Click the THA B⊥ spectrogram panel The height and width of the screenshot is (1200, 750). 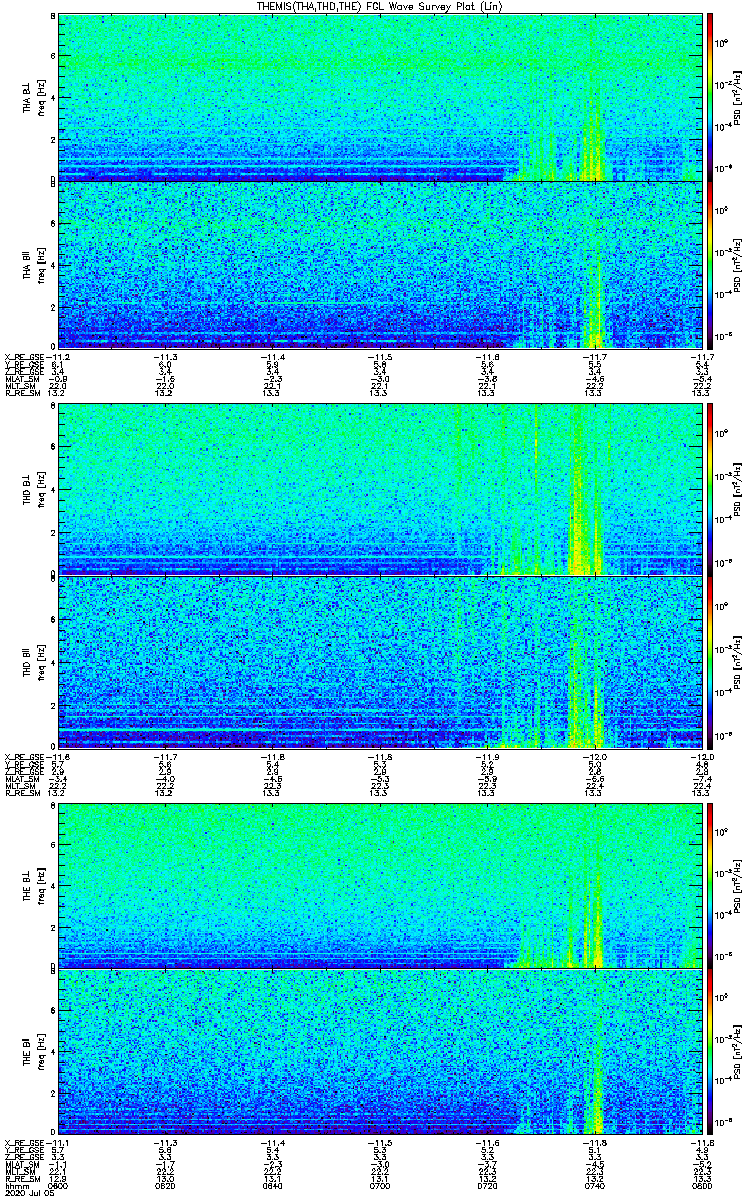tap(380, 97)
